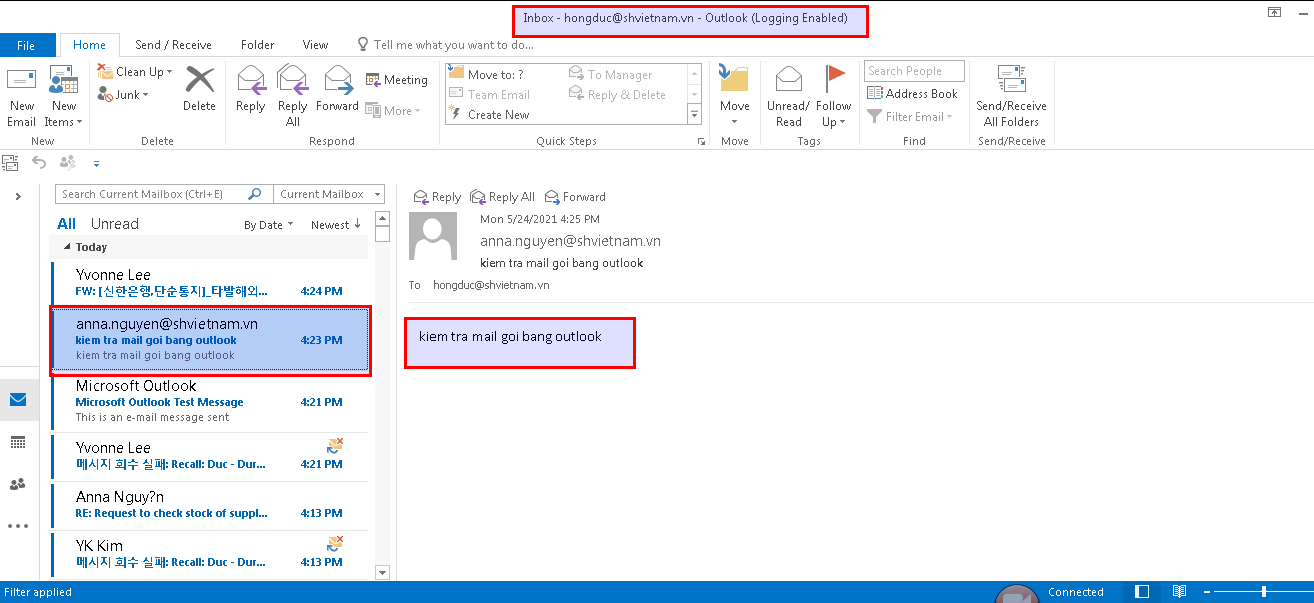Select the Home ribbon tab
Viewport: 1314px width, 603px height.
(89, 45)
